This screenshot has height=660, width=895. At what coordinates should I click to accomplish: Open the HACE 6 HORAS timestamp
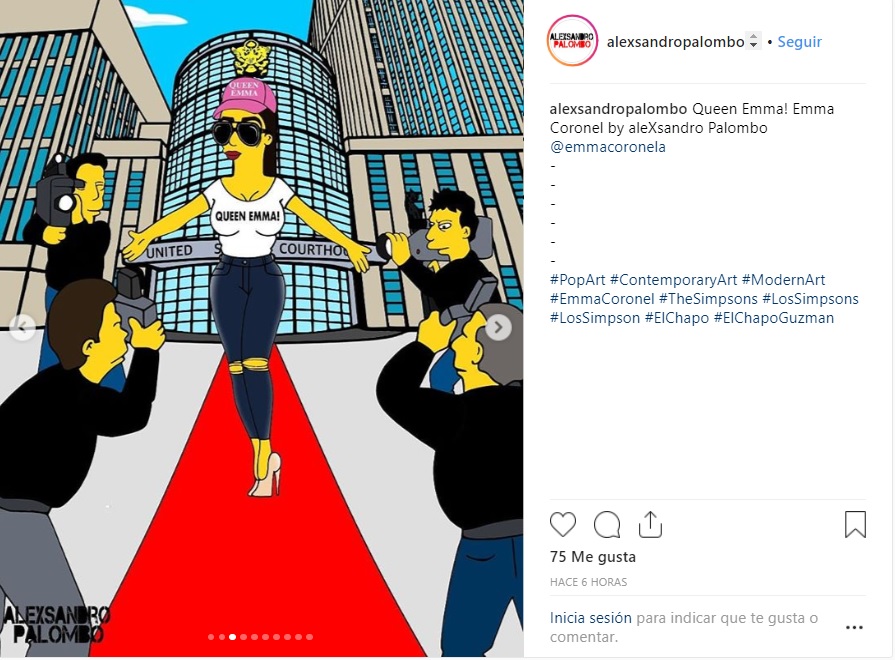tap(588, 582)
